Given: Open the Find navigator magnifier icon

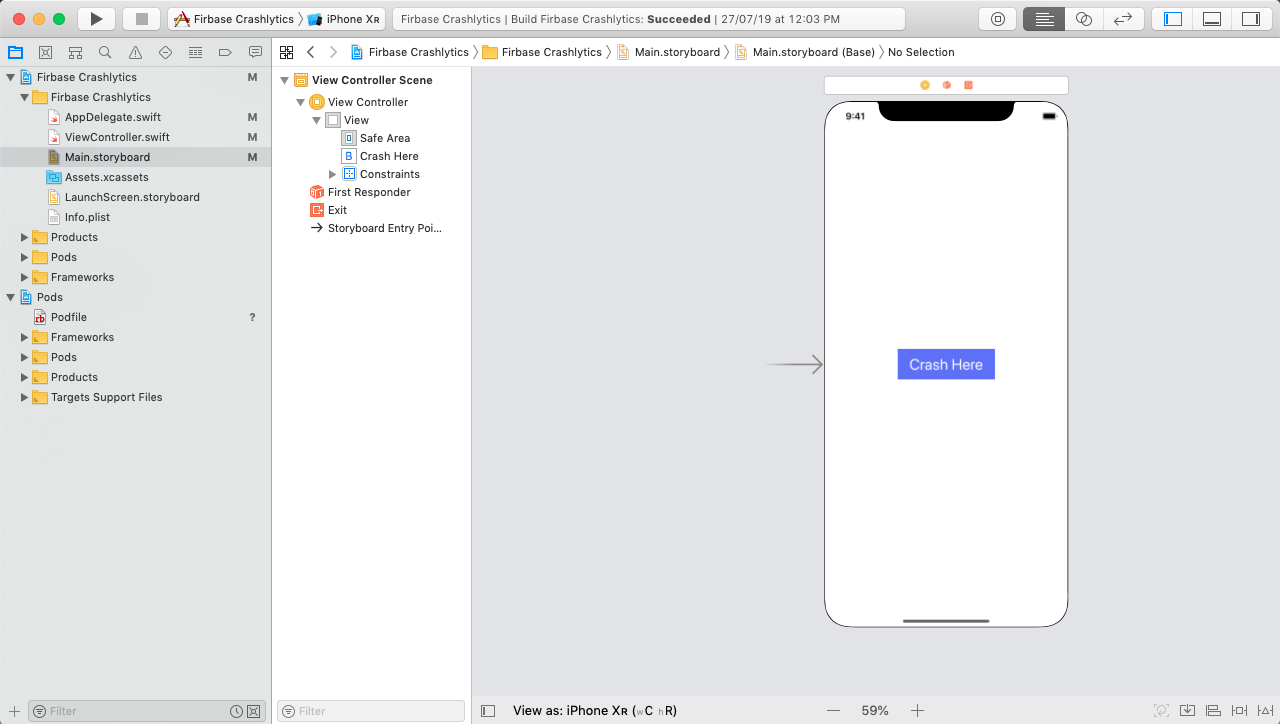Looking at the screenshot, I should coord(105,52).
